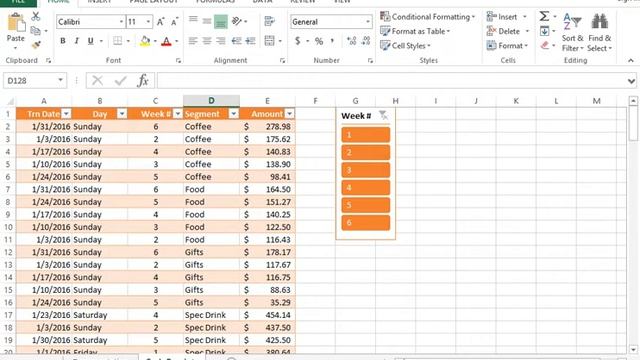Open Find & Select menu

coord(600,32)
